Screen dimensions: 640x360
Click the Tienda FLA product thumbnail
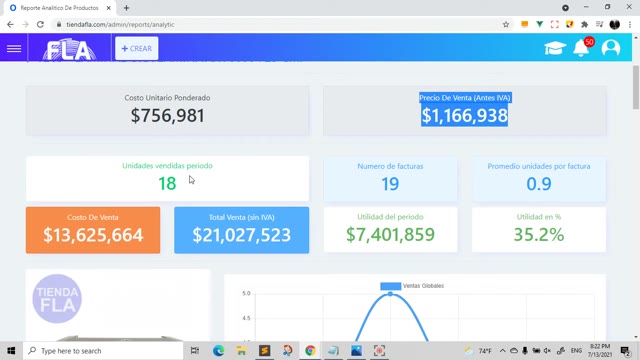[57, 299]
